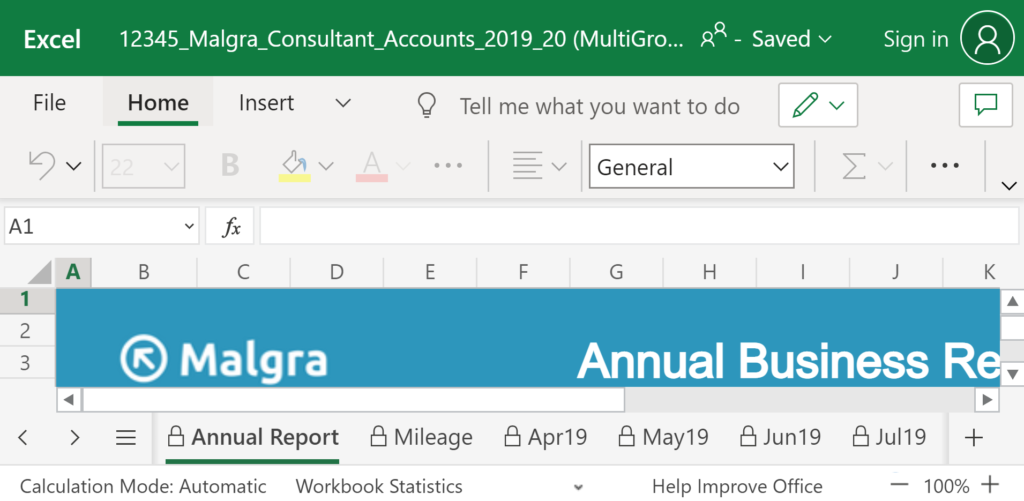
Task: Open the font size 22 box
Action: pos(144,167)
